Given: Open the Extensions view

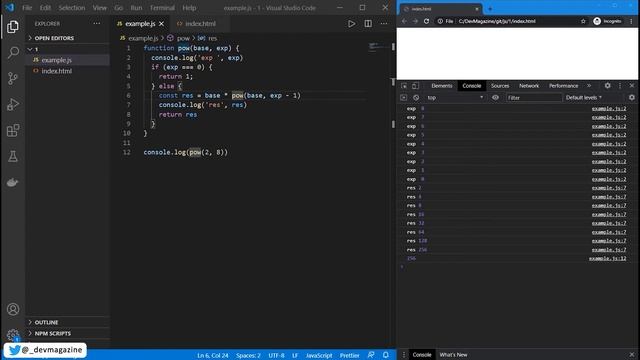Looking at the screenshot, I should click(x=13, y=131).
